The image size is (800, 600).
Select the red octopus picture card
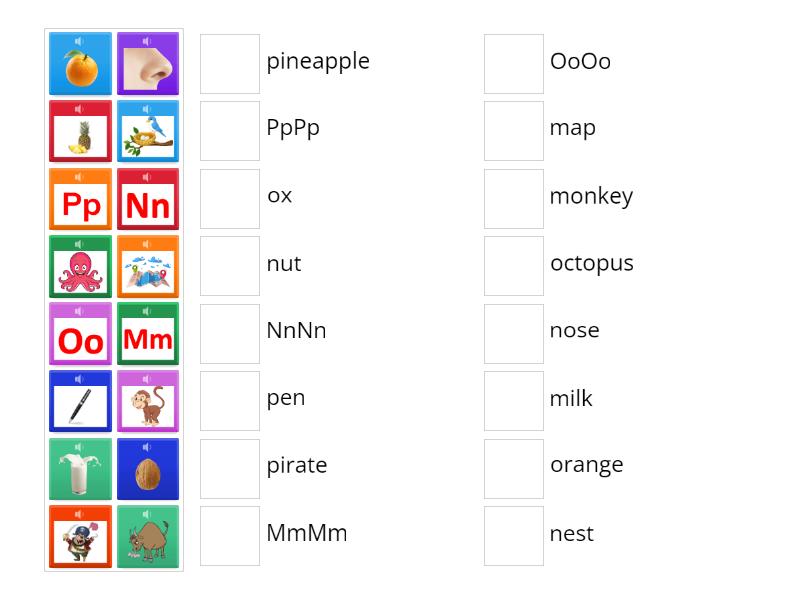pyautogui.click(x=80, y=267)
